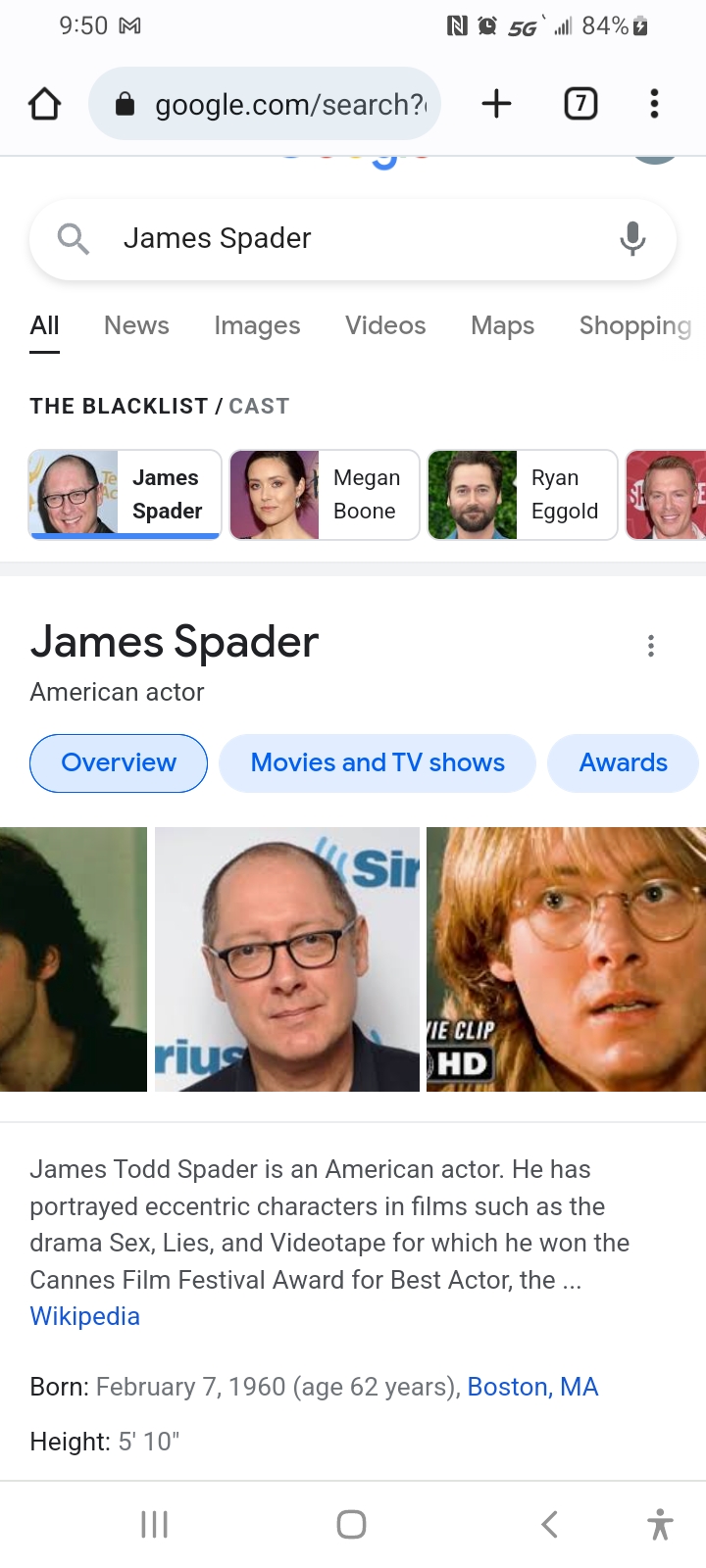
Task: Select Megan Boone cast card
Action: 325,495
